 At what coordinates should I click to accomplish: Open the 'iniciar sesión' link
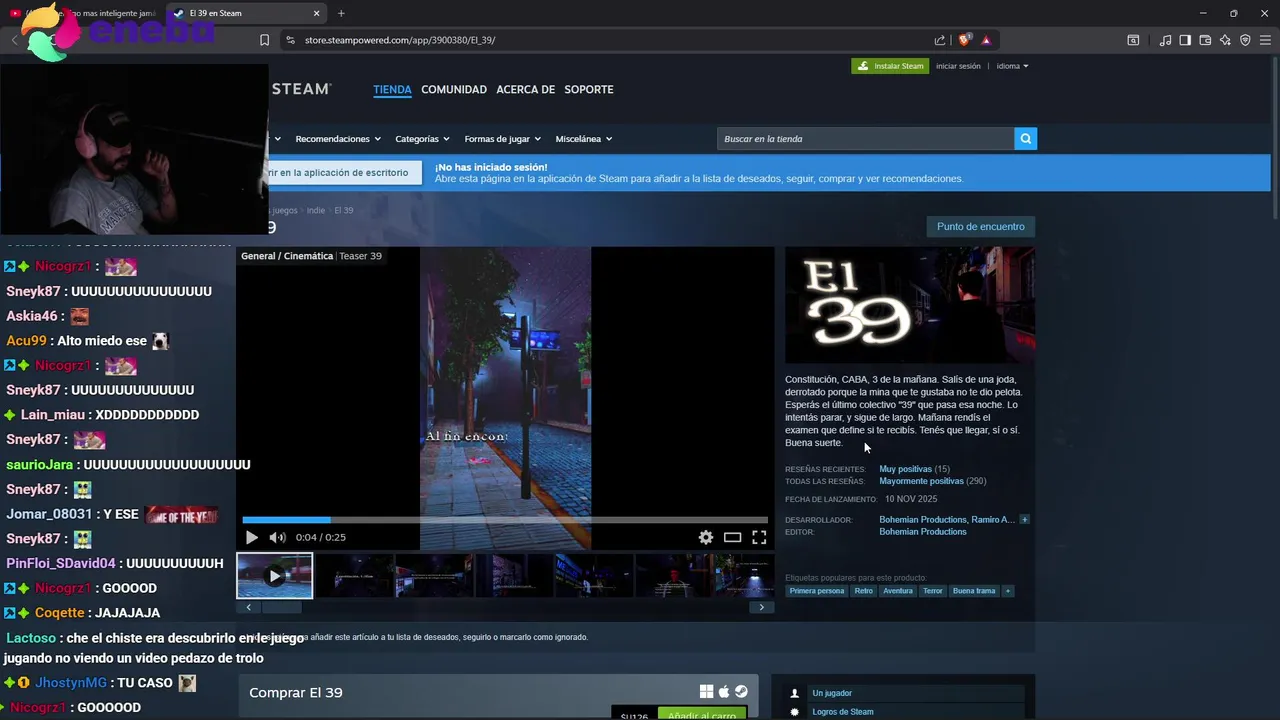[958, 66]
